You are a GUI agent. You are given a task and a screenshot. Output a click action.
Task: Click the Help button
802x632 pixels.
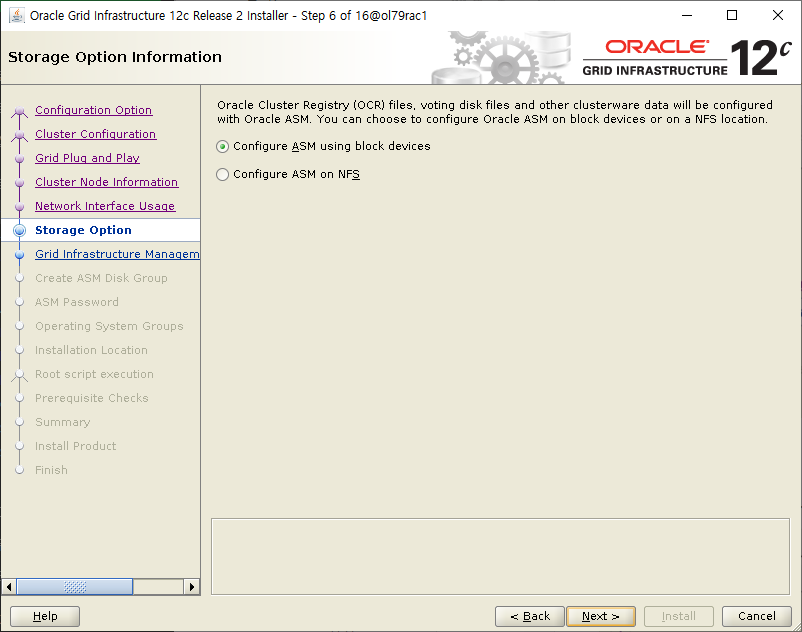click(45, 616)
